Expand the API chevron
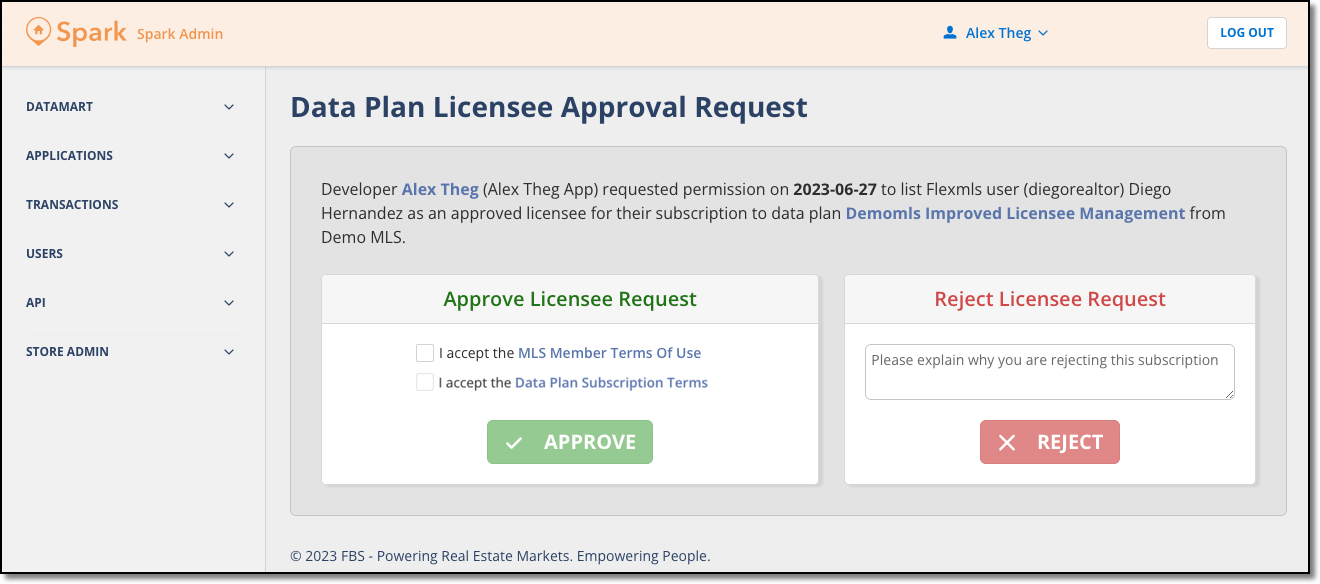 [x=229, y=303]
